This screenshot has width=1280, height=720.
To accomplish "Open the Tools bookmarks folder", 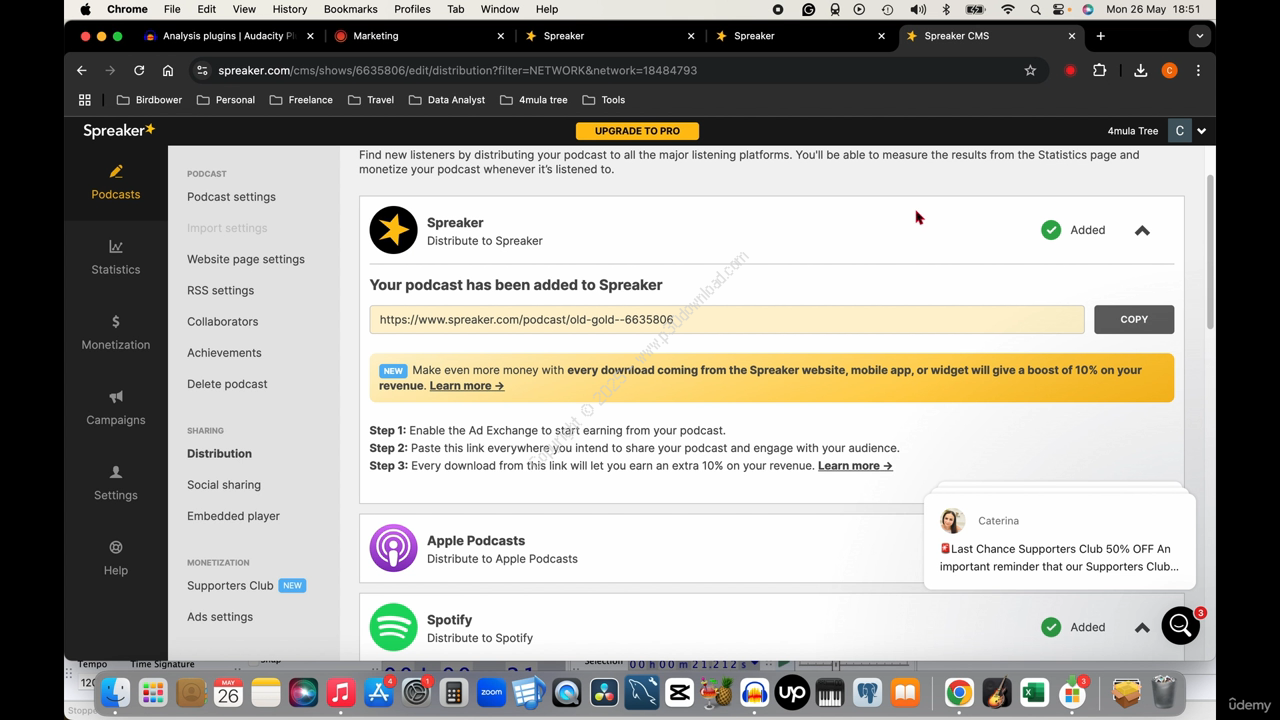I will 603,100.
